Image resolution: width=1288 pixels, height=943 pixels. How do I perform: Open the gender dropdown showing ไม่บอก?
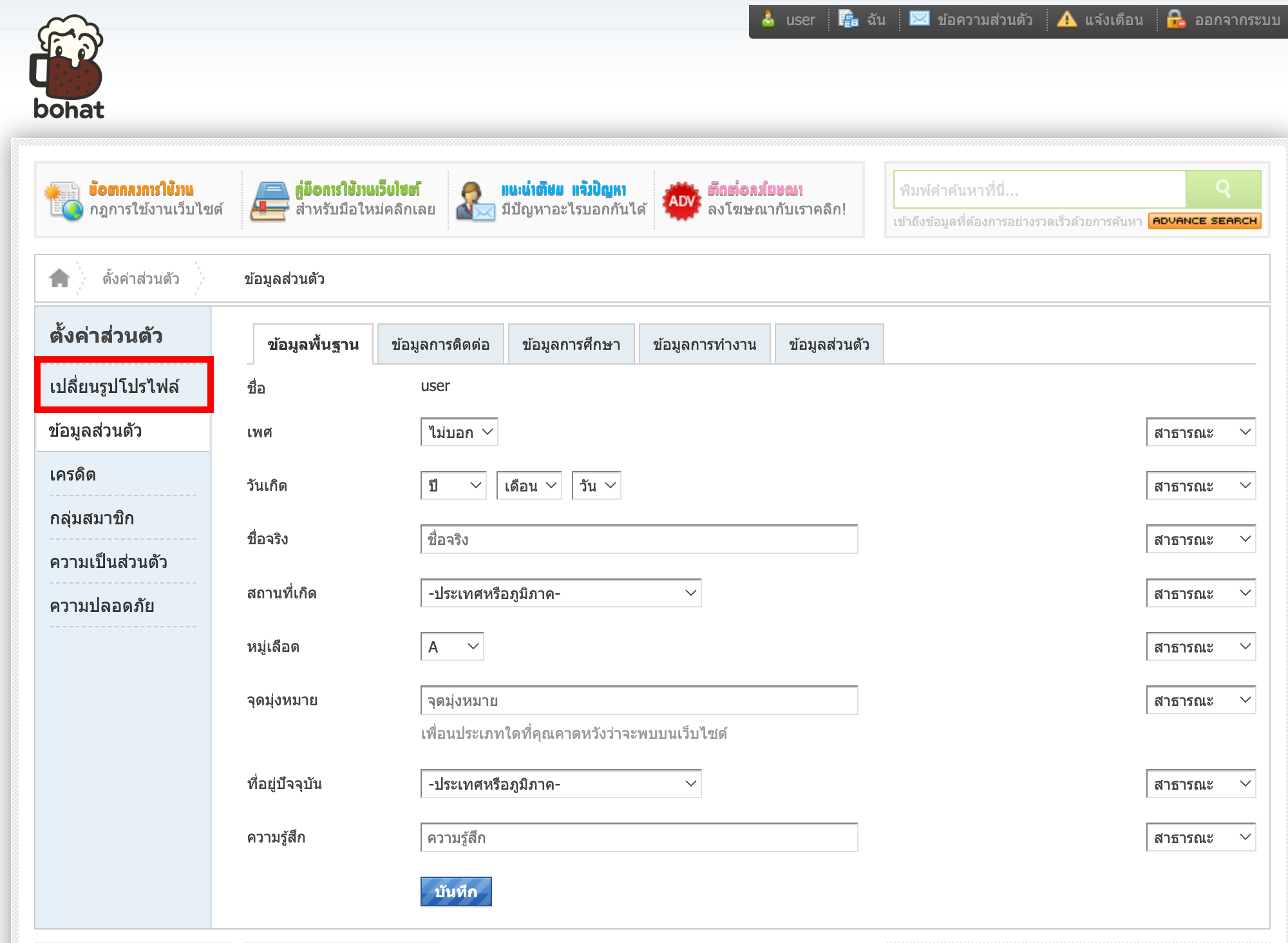pos(459,432)
